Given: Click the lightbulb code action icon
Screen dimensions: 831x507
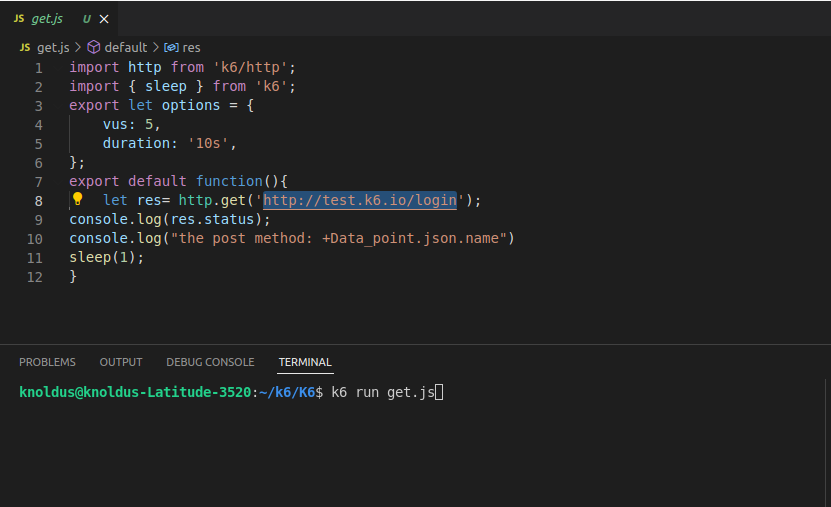Looking at the screenshot, I should click(x=77, y=199).
